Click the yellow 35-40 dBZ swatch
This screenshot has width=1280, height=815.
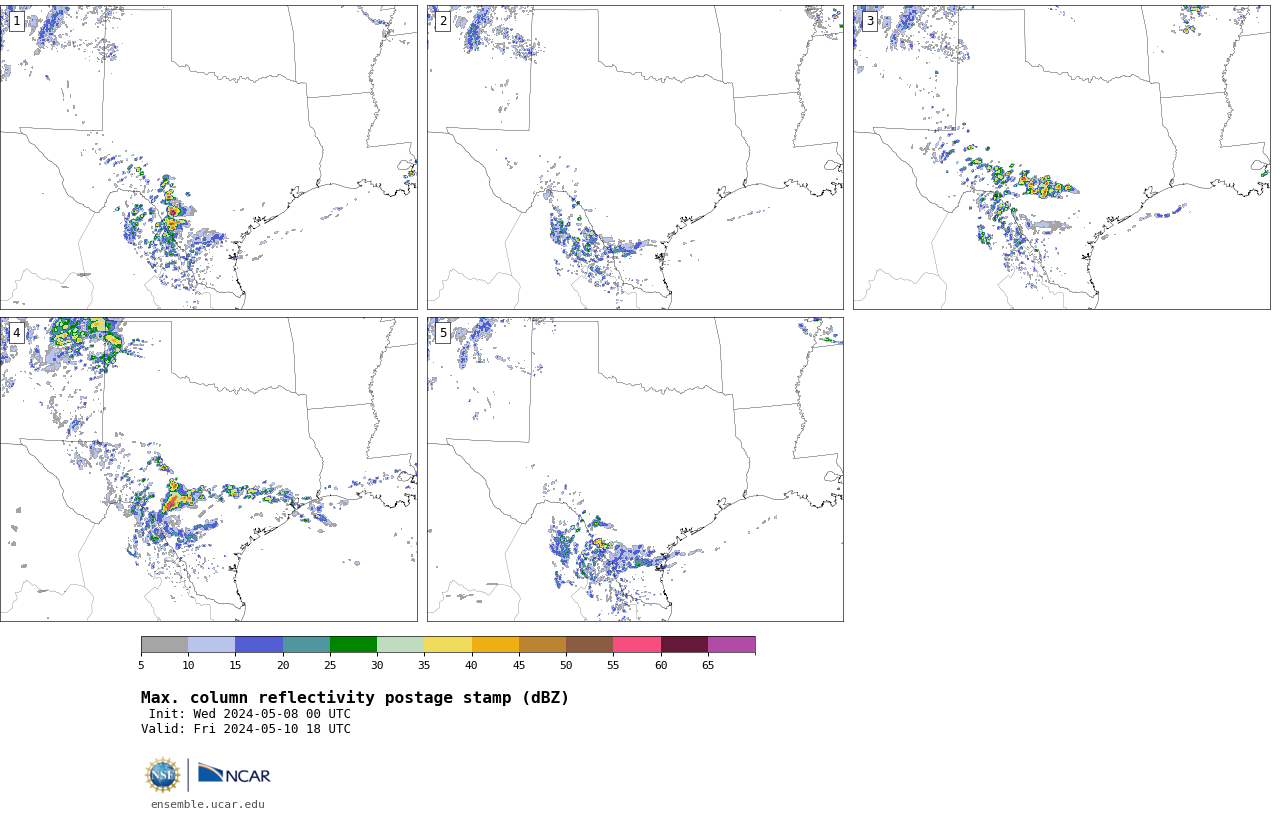447,644
